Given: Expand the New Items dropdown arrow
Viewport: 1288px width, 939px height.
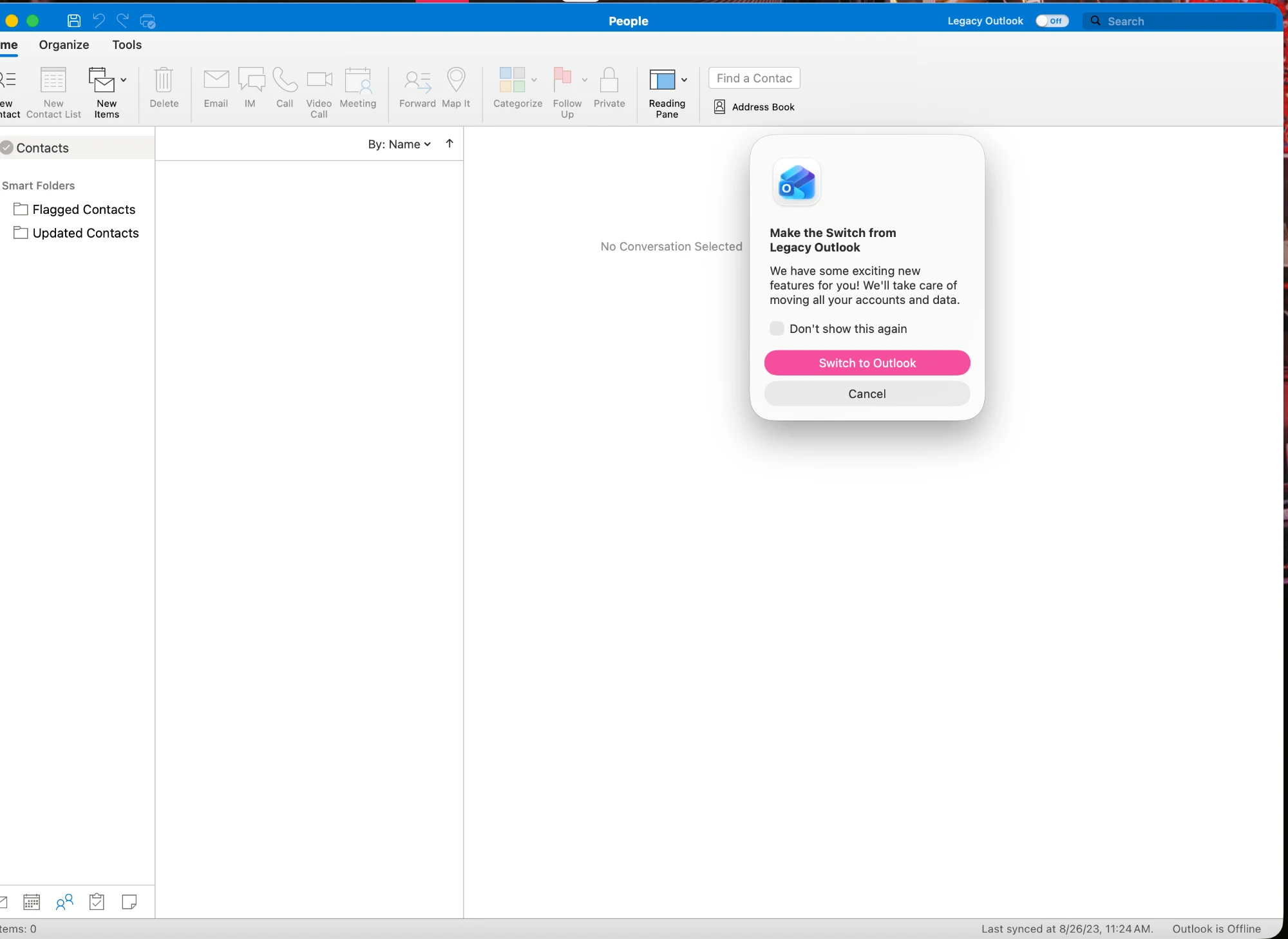Looking at the screenshot, I should [124, 80].
